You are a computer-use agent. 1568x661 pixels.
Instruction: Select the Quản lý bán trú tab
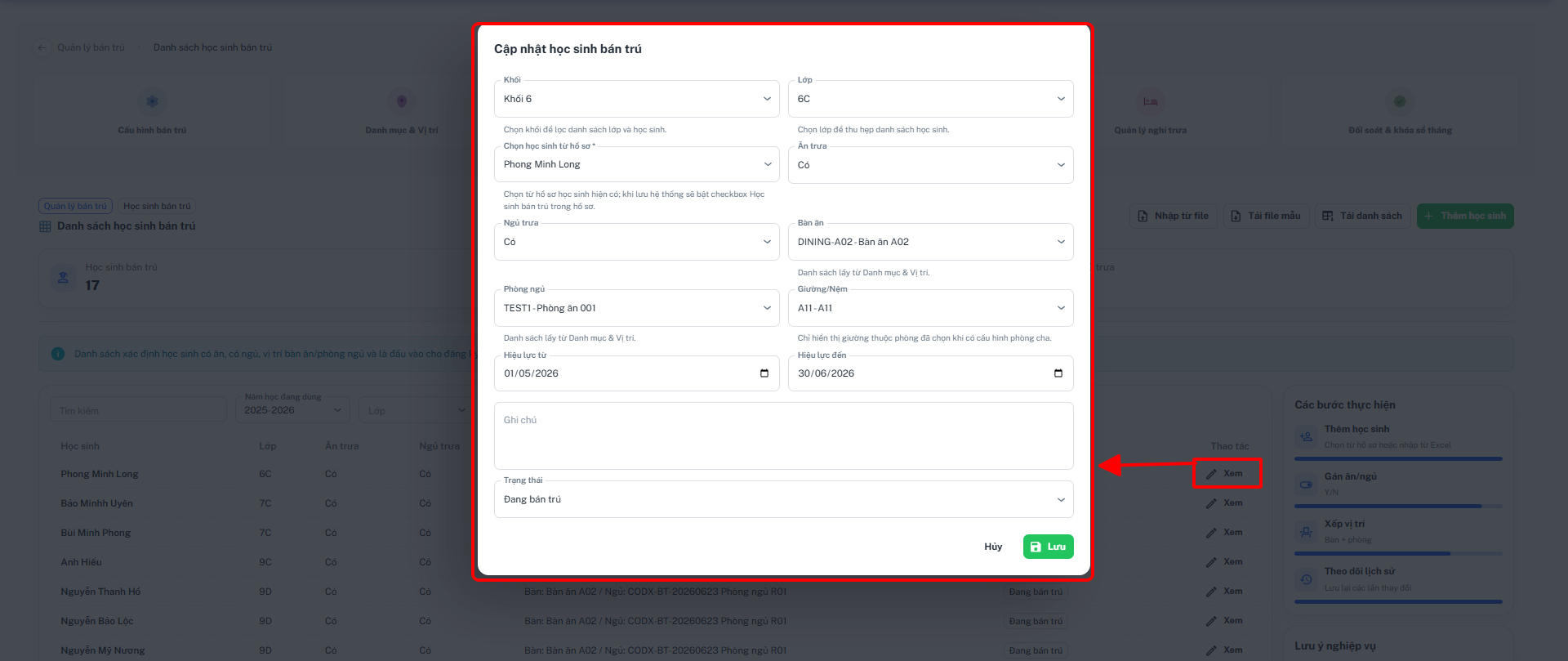(75, 206)
